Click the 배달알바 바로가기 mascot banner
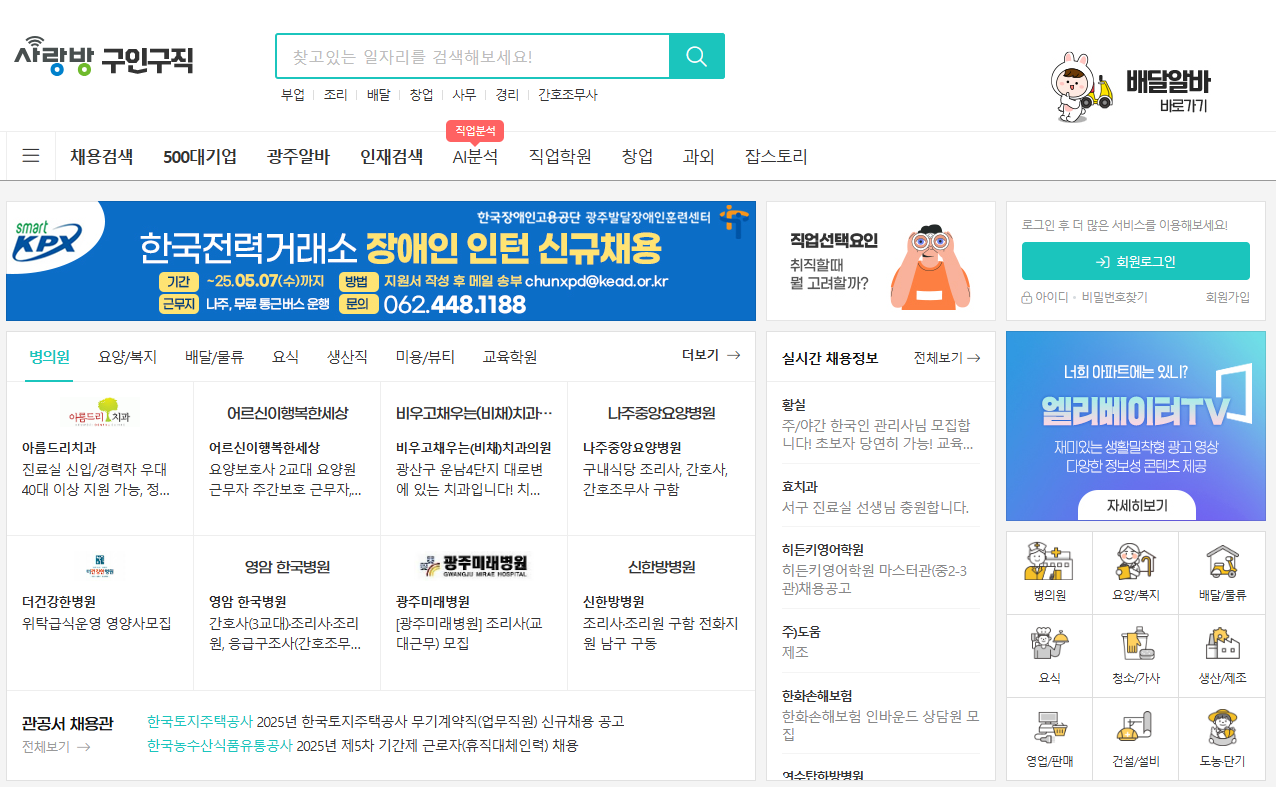The width and height of the screenshot is (1276, 787). [x=1130, y=88]
